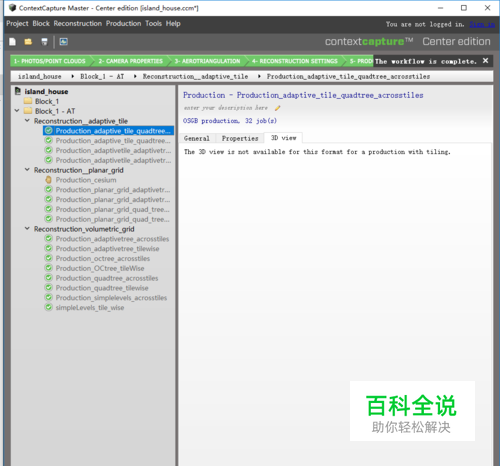The image size is (500, 466).
Task: Select island_house root tree item
Action: [x=46, y=91]
